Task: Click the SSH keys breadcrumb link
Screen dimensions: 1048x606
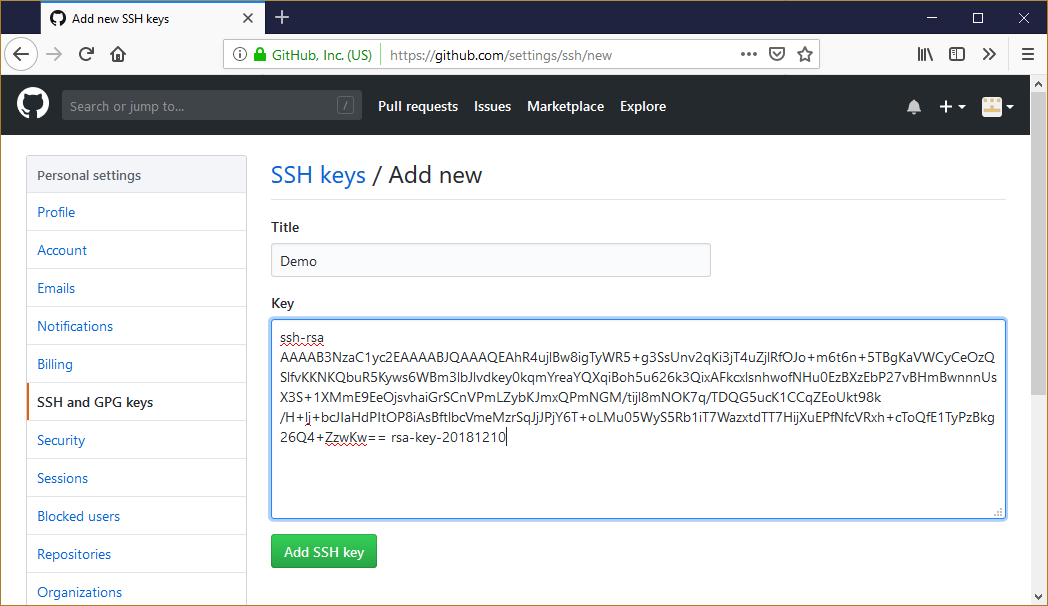Action: tap(318, 175)
